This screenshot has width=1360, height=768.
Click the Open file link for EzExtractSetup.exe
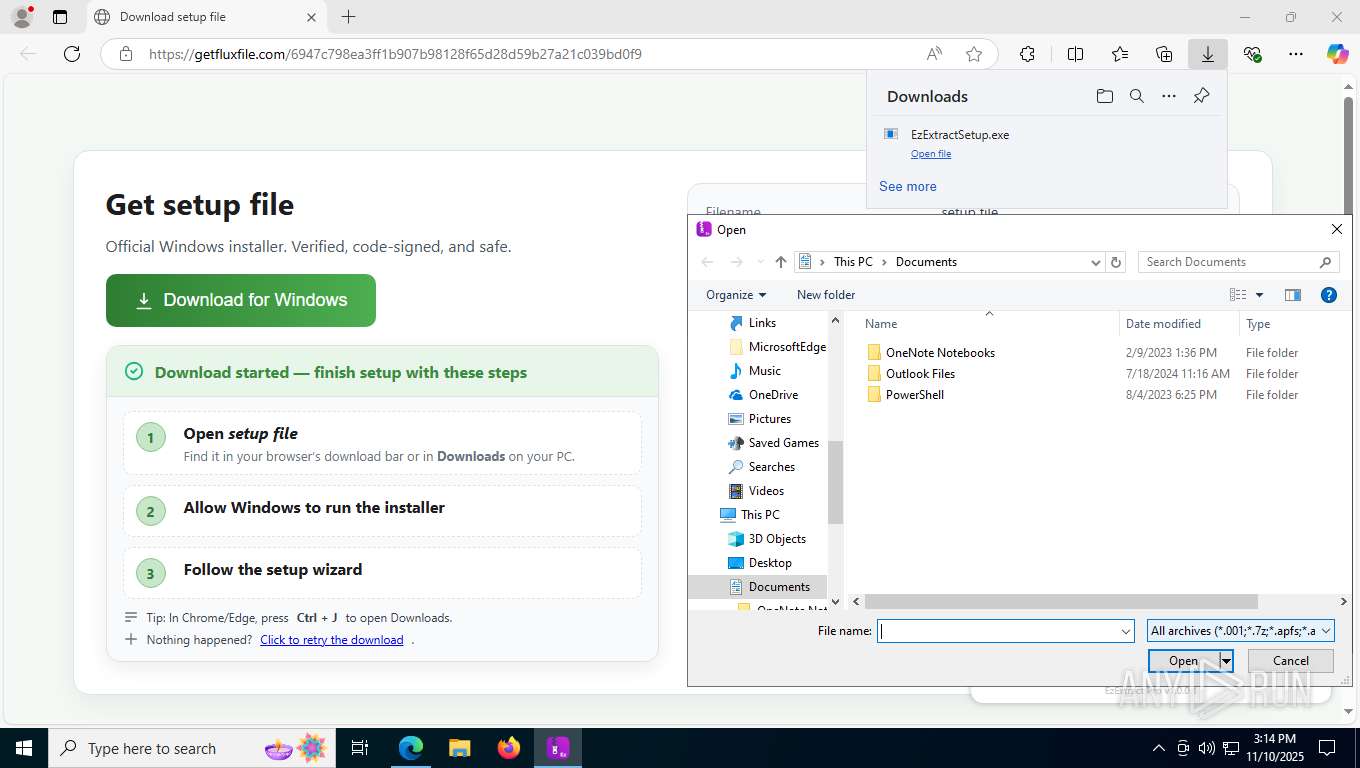931,154
